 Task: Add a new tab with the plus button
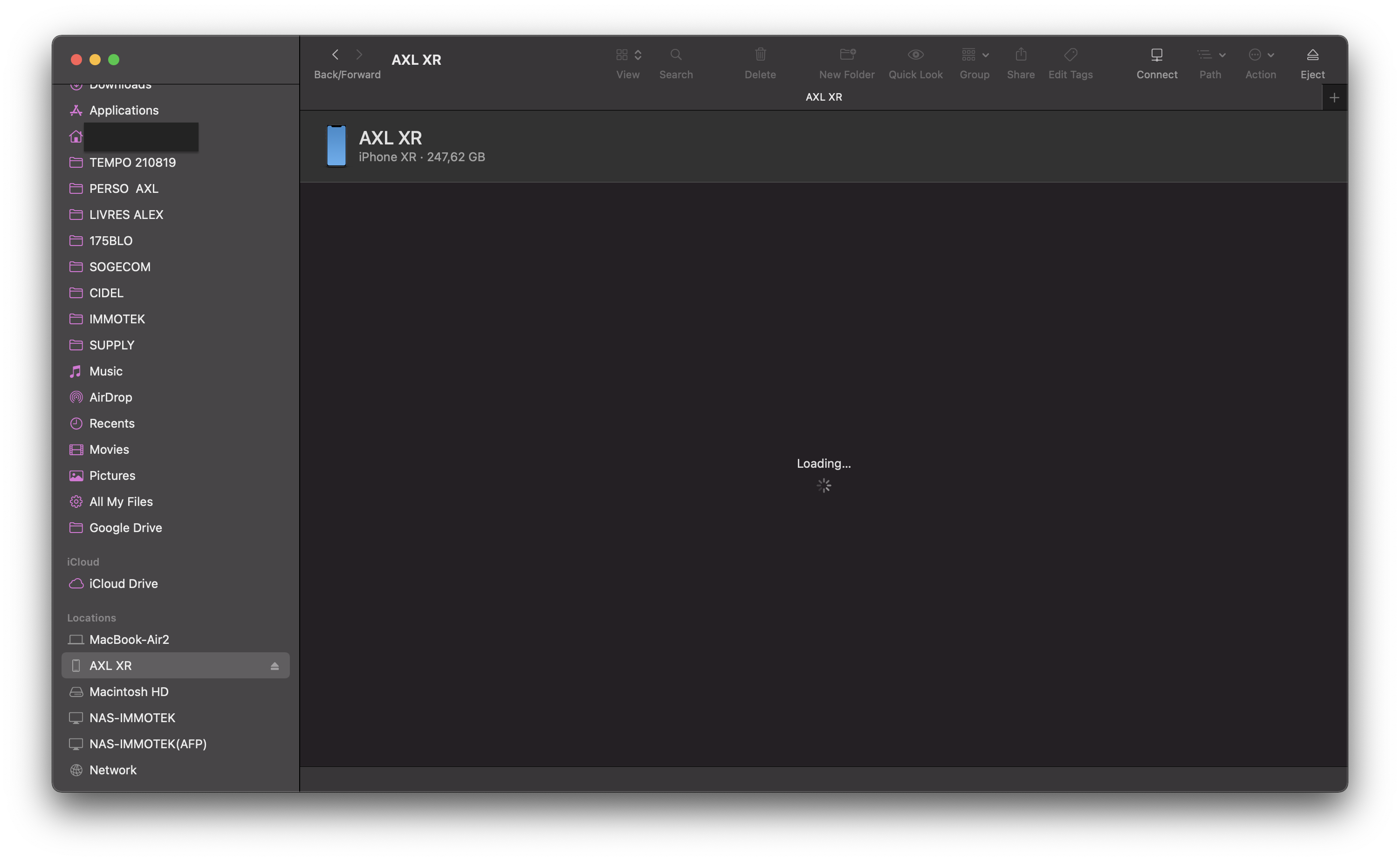tap(1334, 98)
